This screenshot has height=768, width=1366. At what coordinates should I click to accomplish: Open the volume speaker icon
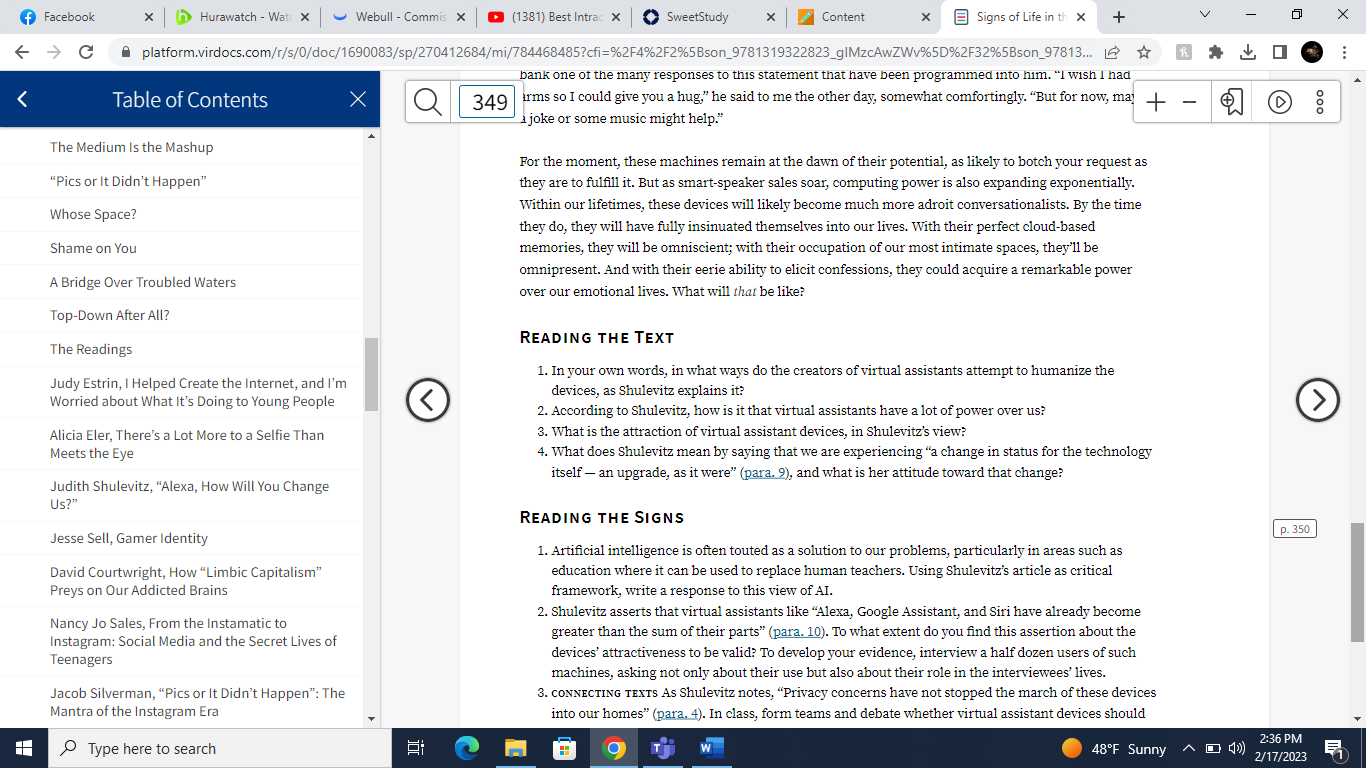[1235, 748]
